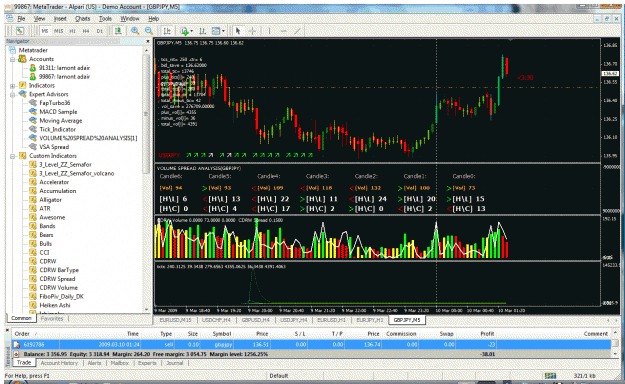Viewport: 625px width, 384px height.
Task: Select account 99867: lamont adair
Action: [64, 77]
